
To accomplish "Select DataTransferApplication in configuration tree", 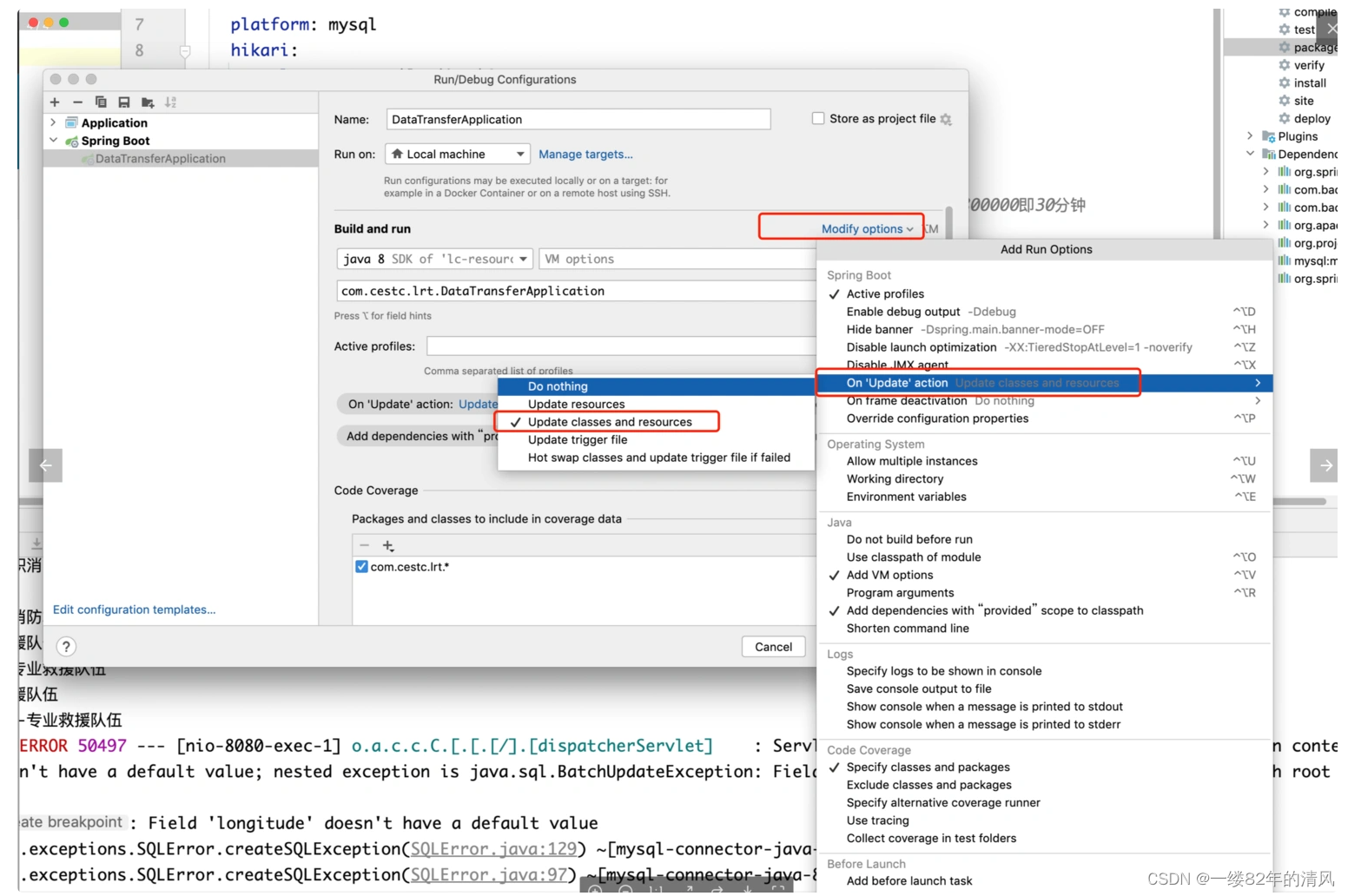I will [x=160, y=159].
